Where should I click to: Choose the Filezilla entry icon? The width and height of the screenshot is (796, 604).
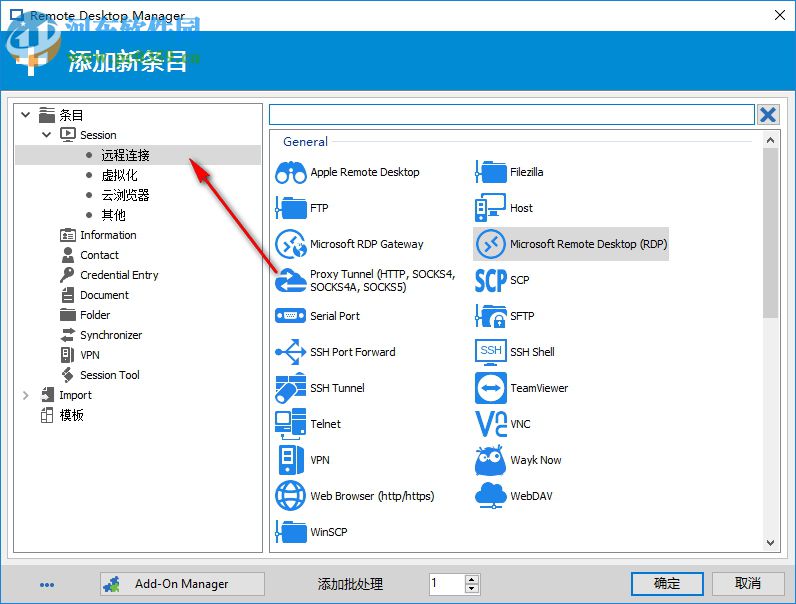coord(490,173)
